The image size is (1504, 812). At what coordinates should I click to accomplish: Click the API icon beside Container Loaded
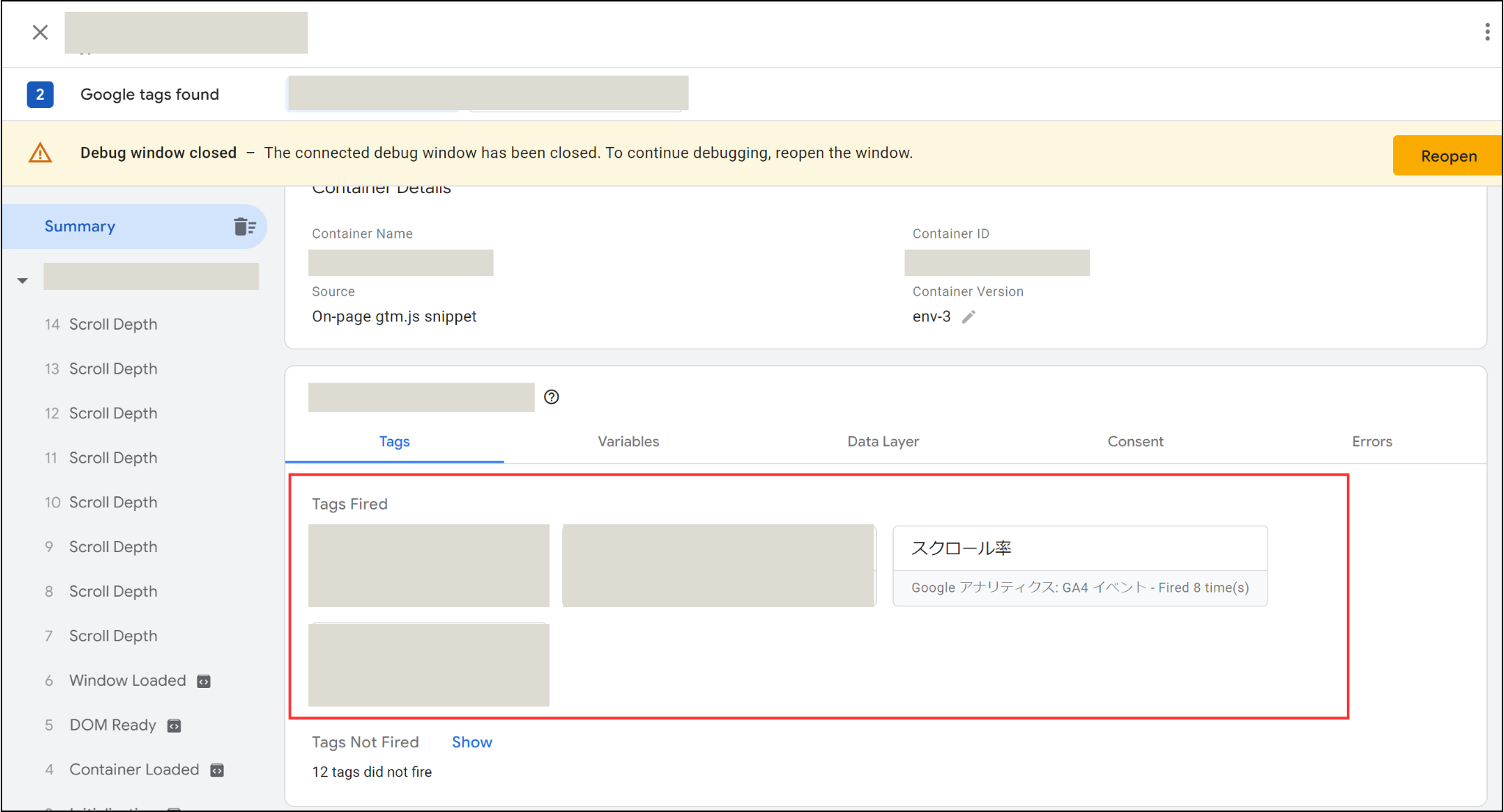coord(217,770)
